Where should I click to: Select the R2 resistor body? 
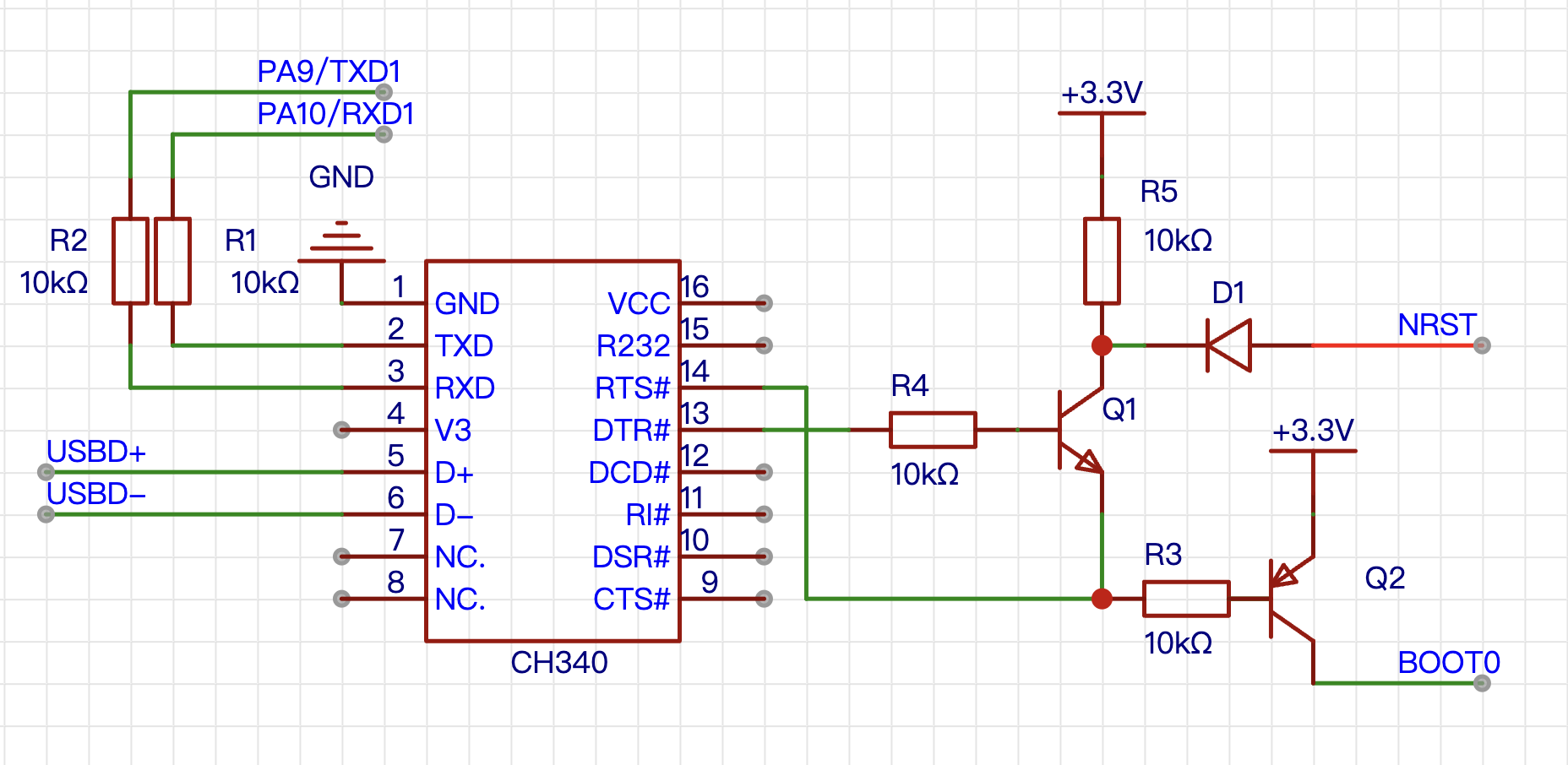pos(130,261)
